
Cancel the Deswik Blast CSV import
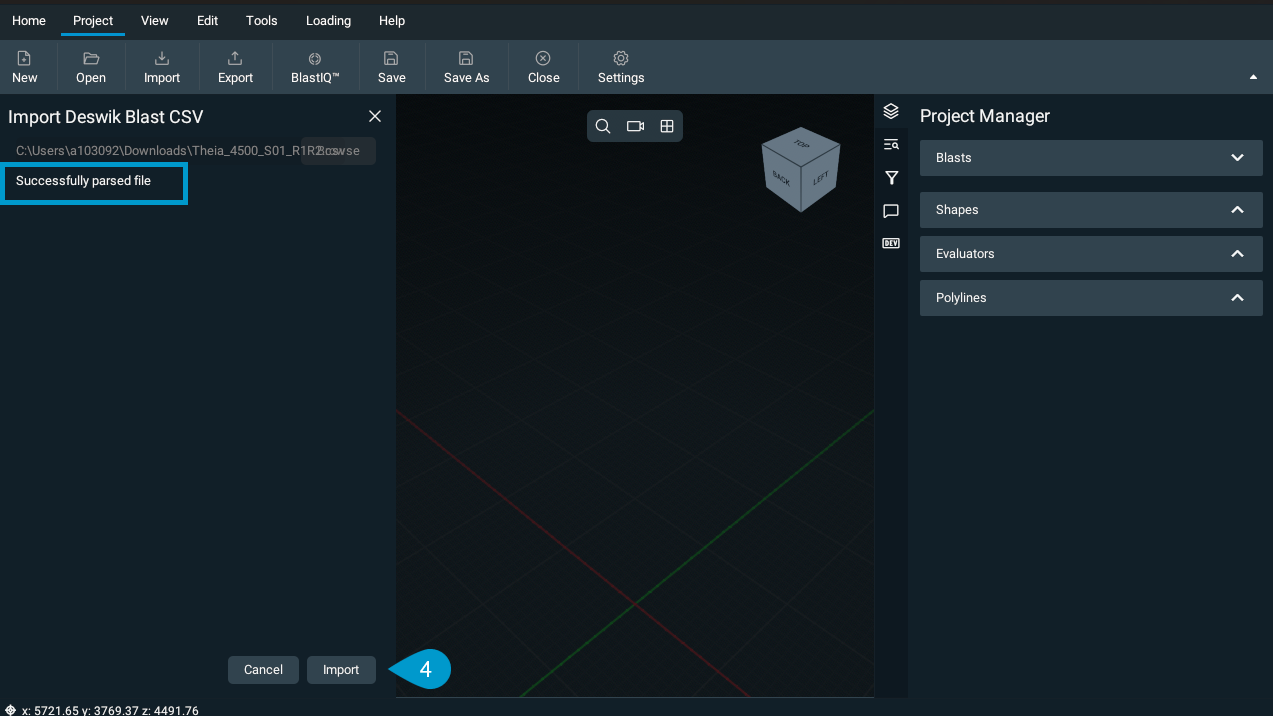point(263,670)
